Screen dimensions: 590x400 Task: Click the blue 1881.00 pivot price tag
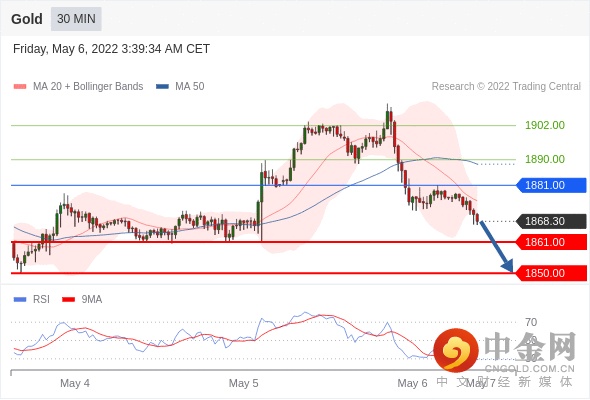[x=552, y=185]
